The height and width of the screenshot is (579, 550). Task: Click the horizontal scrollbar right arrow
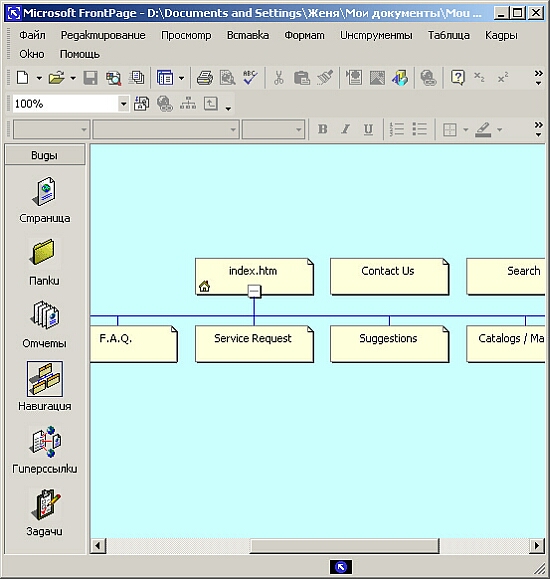(537, 545)
